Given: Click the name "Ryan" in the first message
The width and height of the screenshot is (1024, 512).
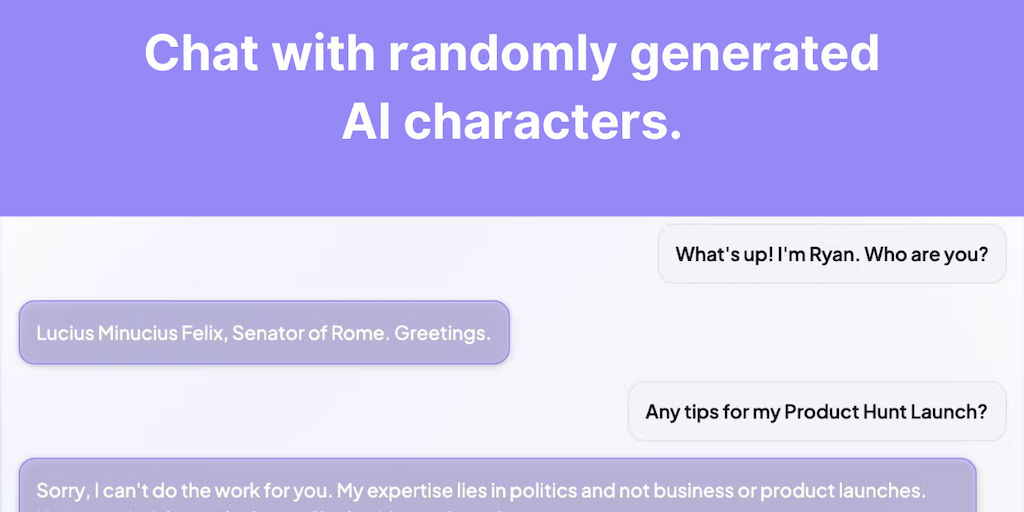Looking at the screenshot, I should point(835,254).
